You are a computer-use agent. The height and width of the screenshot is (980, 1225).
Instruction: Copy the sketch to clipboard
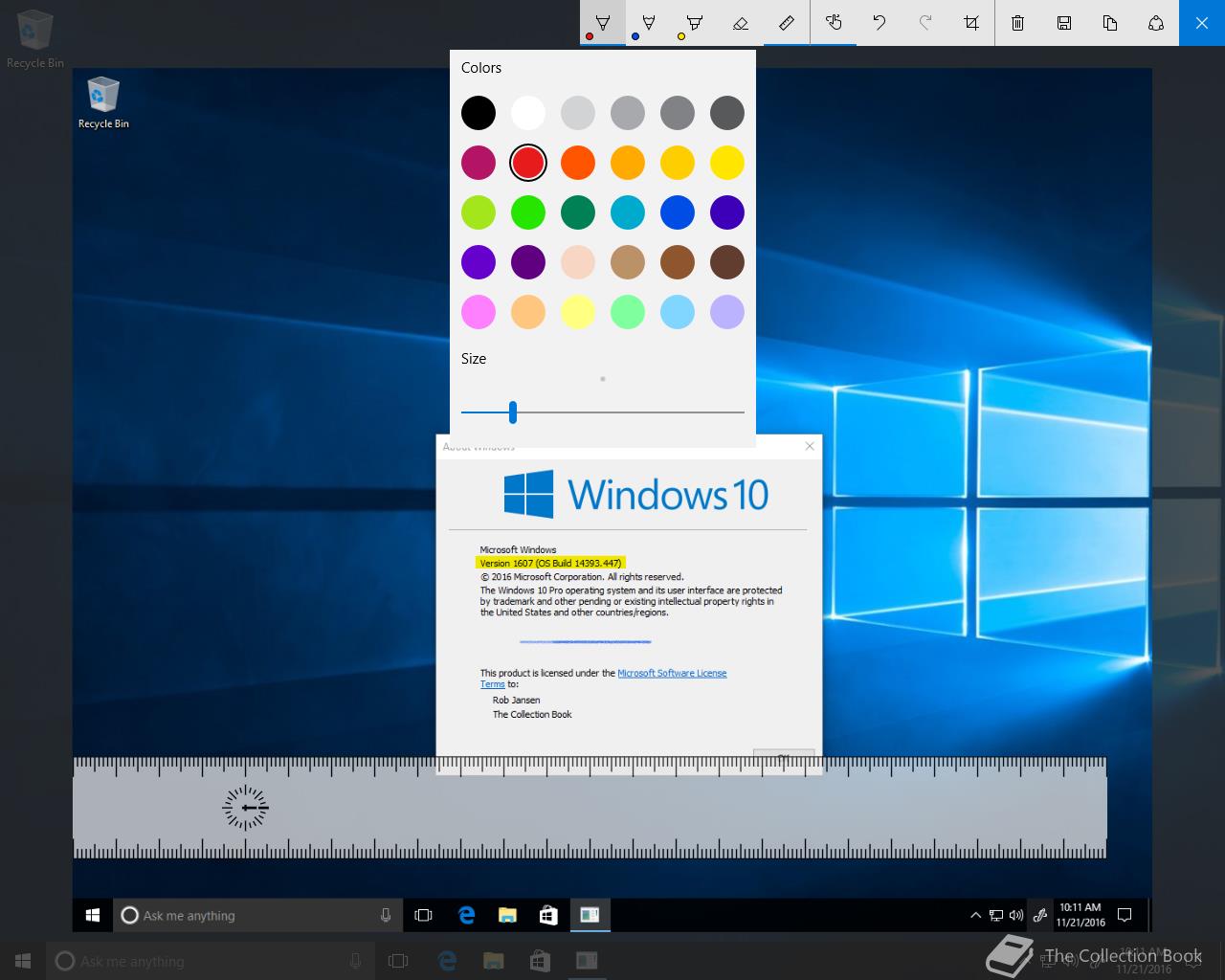1110,23
